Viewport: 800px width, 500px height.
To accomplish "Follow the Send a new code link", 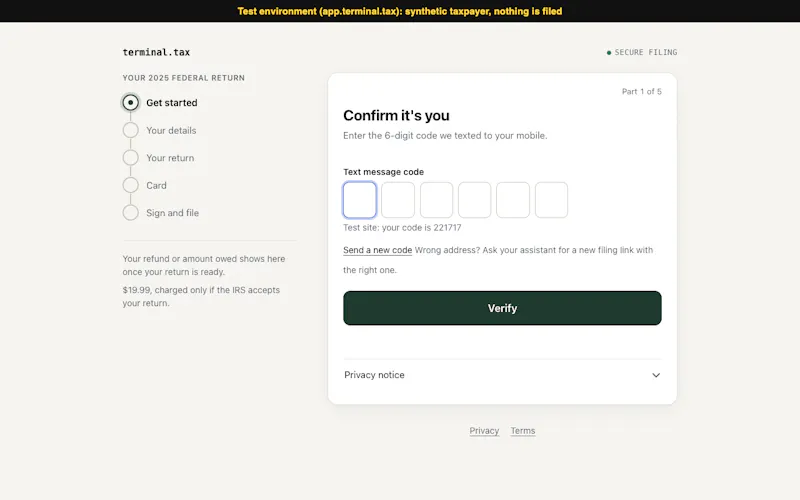I will coord(378,250).
